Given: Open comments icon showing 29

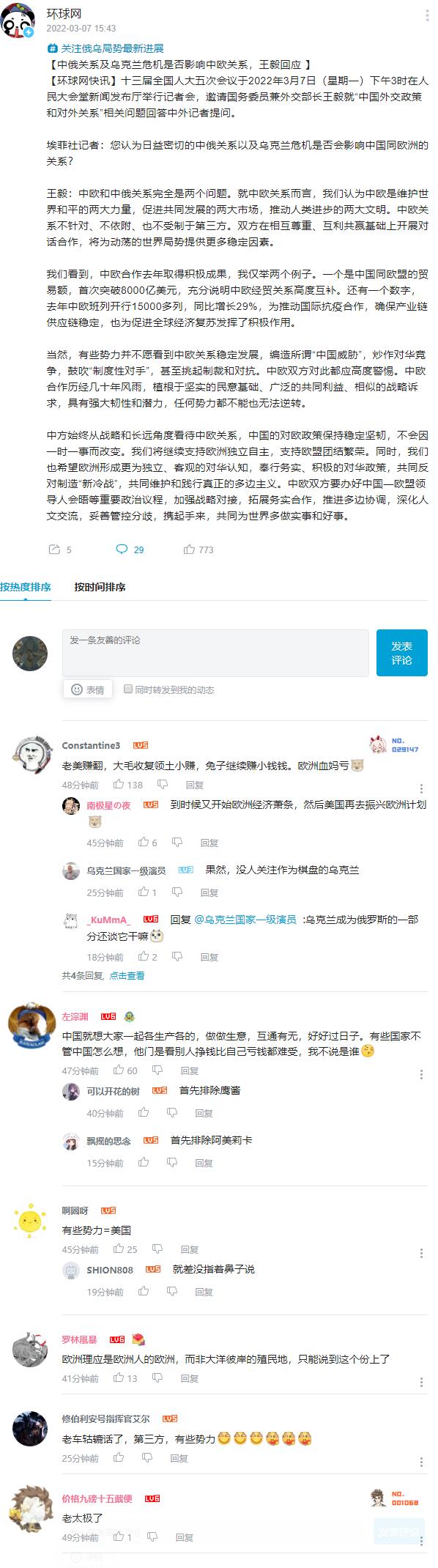Looking at the screenshot, I should (x=122, y=549).
